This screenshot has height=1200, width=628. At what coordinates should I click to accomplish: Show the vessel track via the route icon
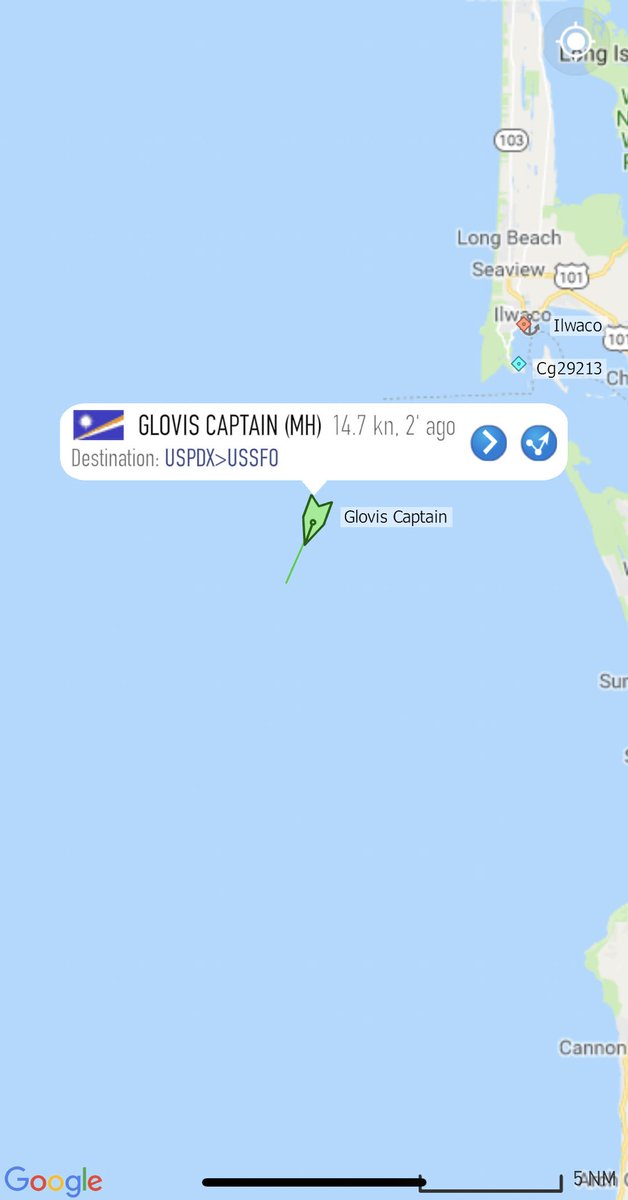[x=539, y=443]
